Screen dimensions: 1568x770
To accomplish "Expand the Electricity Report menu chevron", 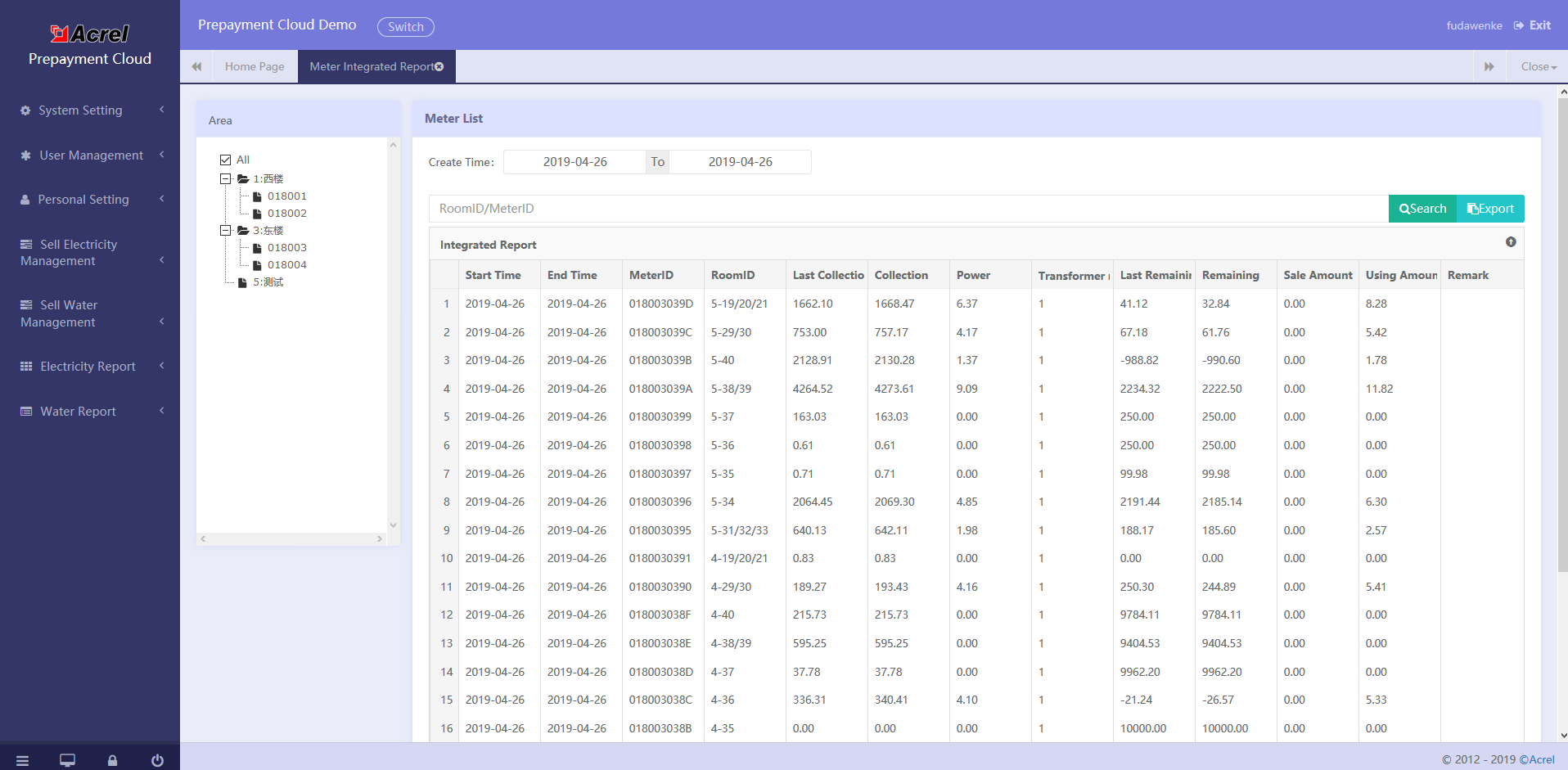I will pos(162,366).
